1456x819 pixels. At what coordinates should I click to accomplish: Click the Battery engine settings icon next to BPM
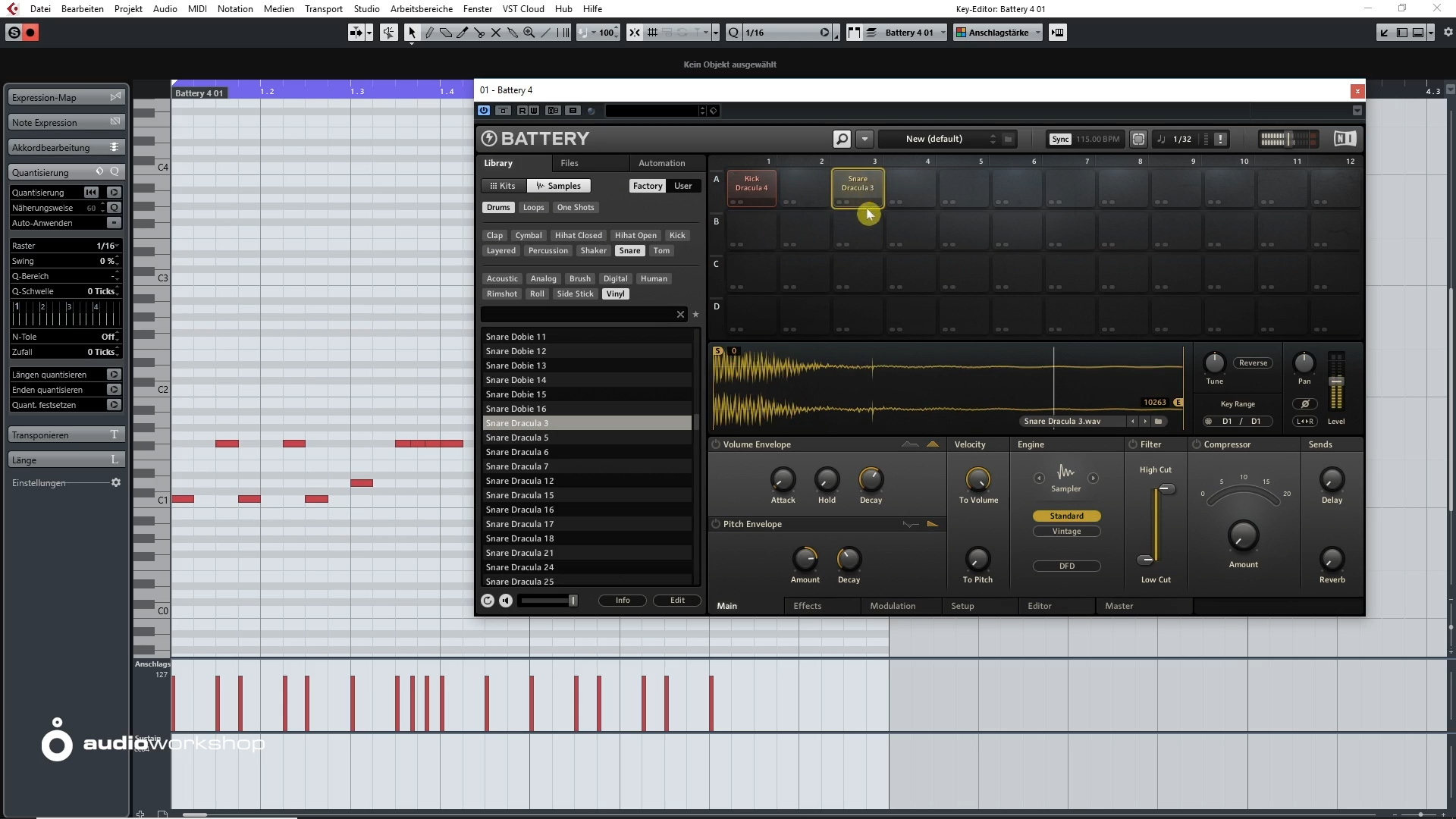[x=1138, y=139]
